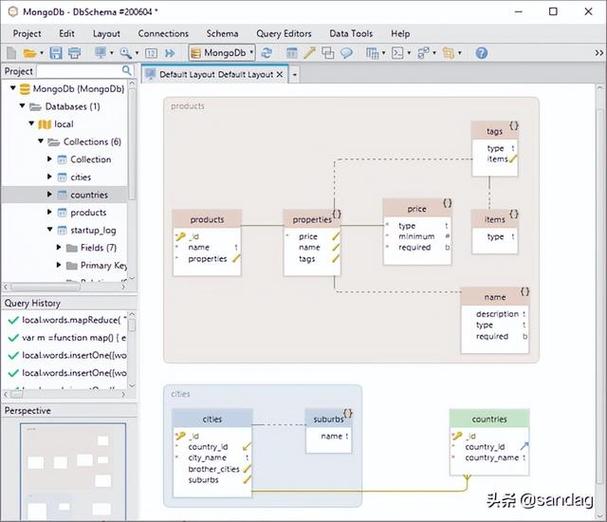Click the Project search input field
This screenshot has width=607, height=522.
(79, 71)
